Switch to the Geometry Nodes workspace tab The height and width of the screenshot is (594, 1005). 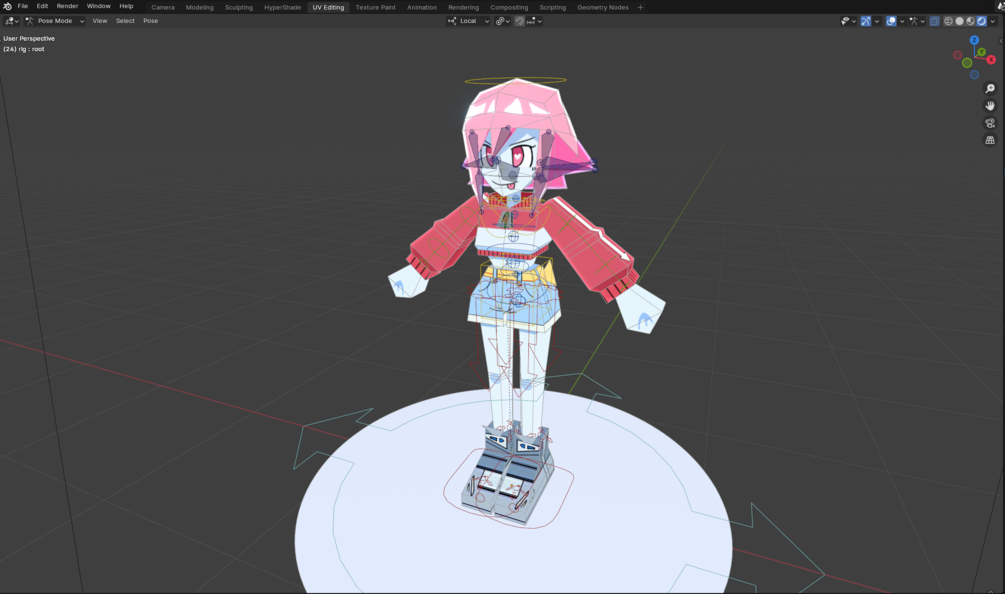[602, 8]
